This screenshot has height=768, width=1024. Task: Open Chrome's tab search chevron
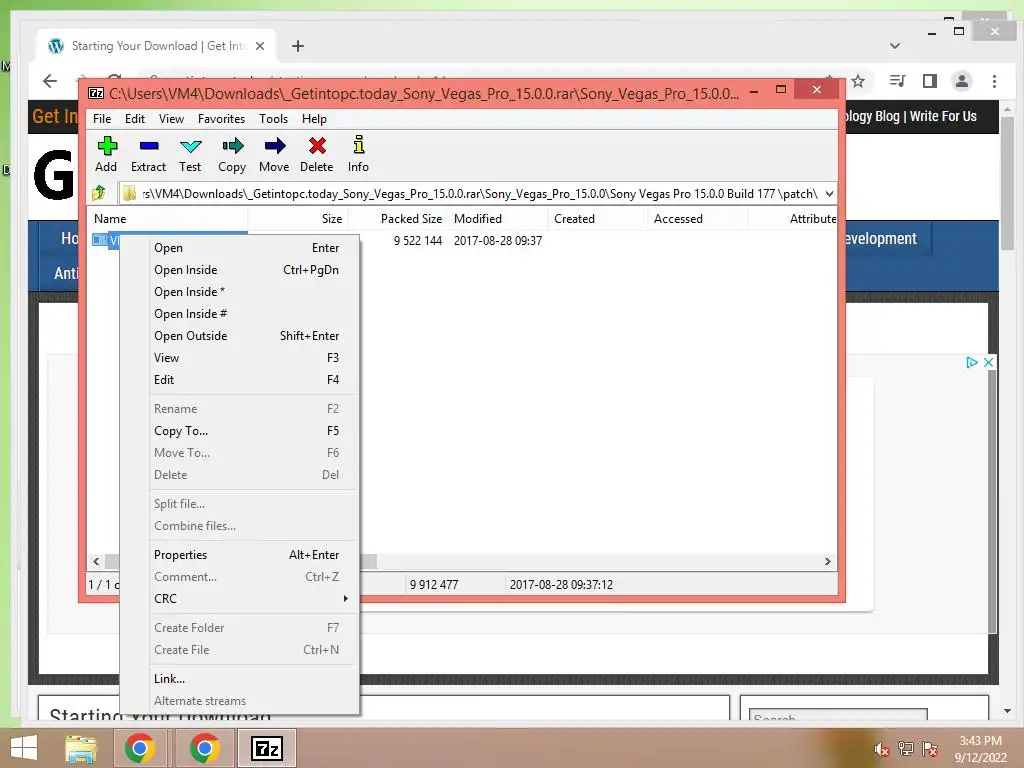coord(895,46)
